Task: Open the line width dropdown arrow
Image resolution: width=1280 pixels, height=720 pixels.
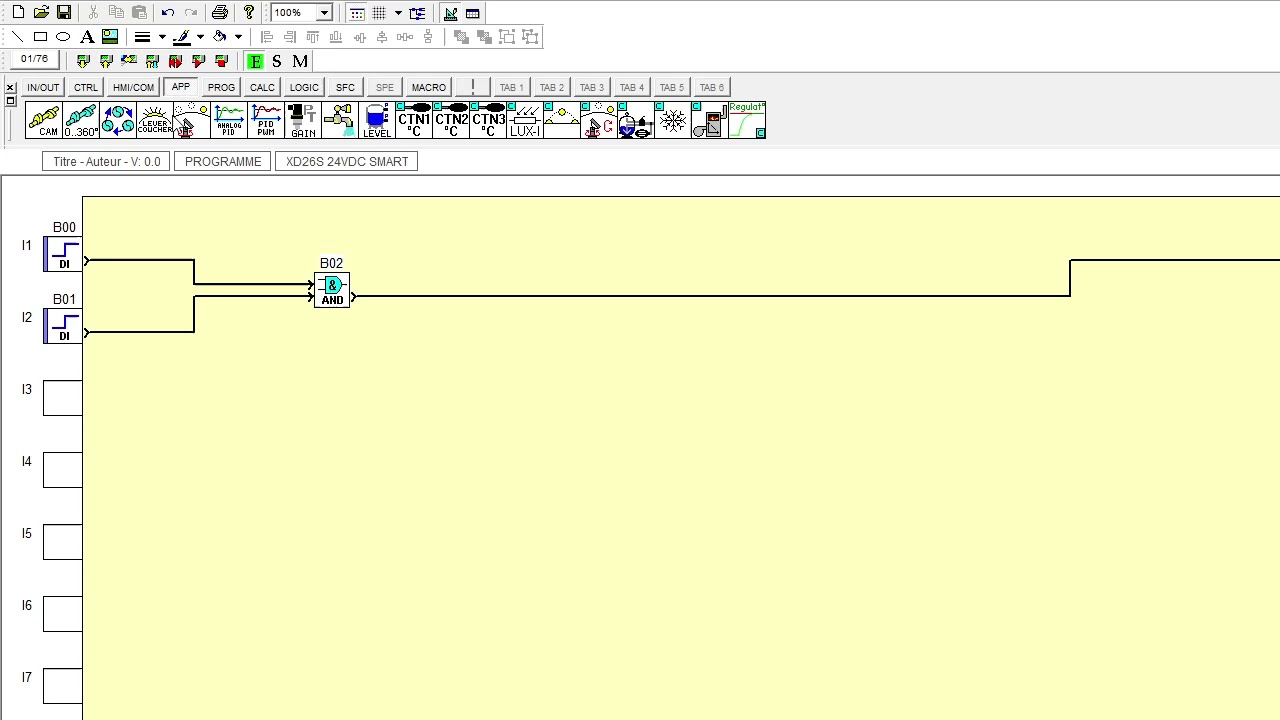Action: pyautogui.click(x=162, y=37)
